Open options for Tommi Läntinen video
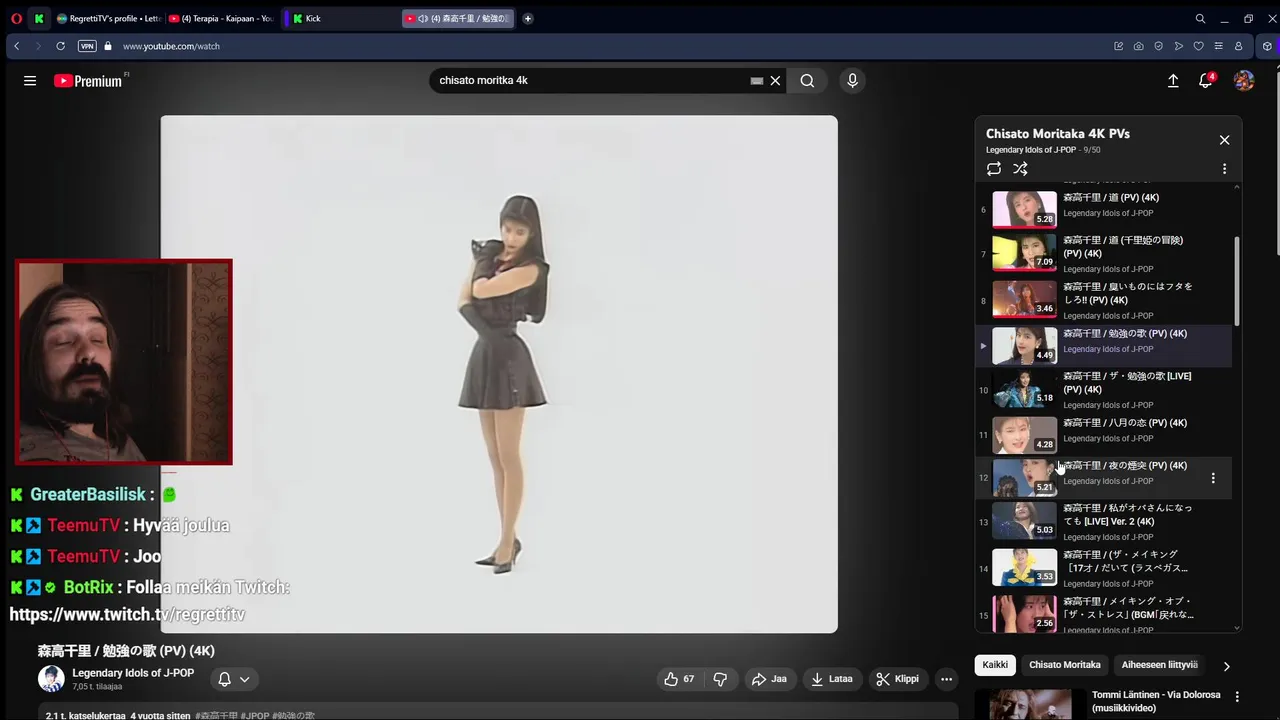 1237,697
